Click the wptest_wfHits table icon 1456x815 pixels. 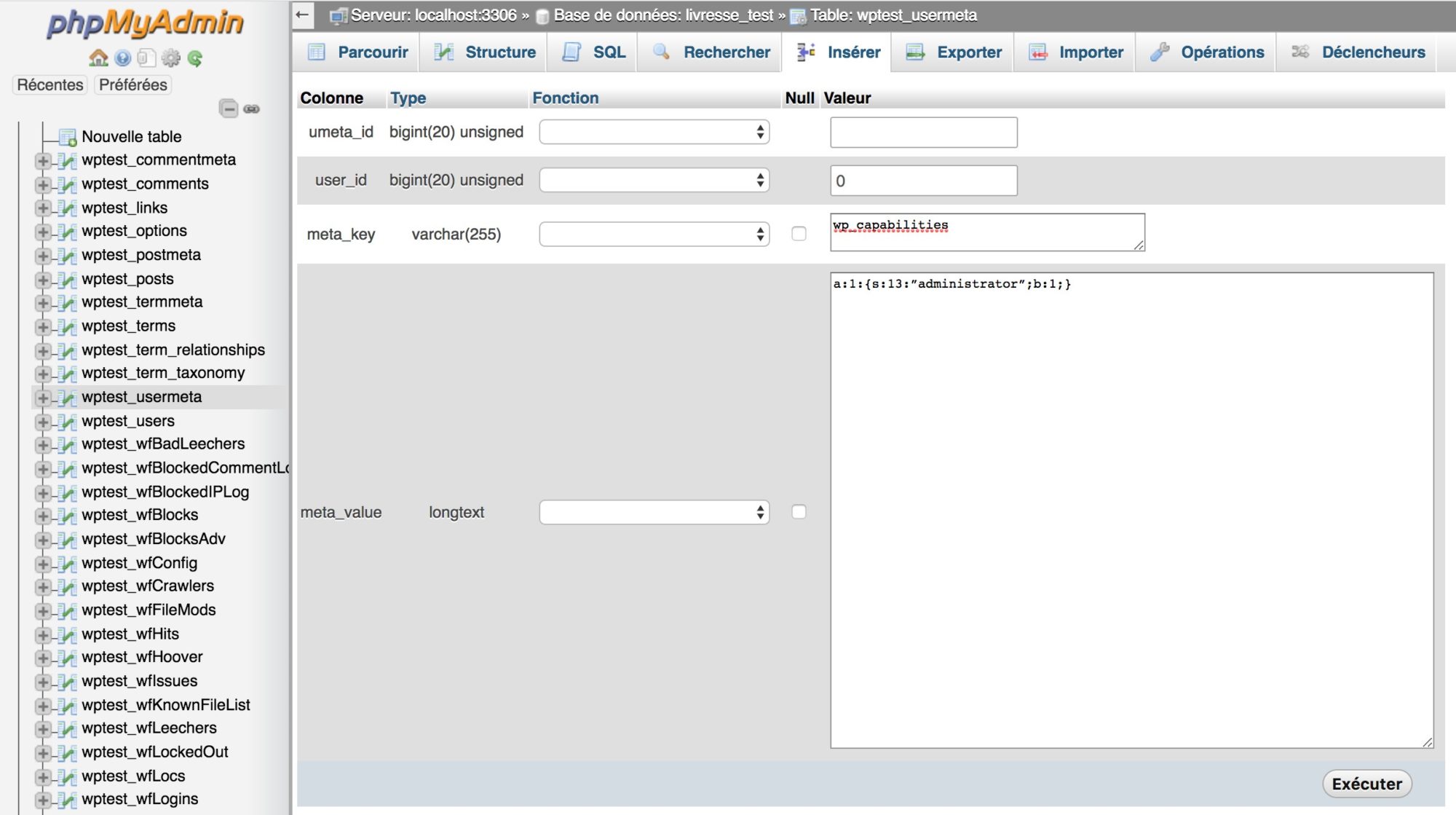68,634
